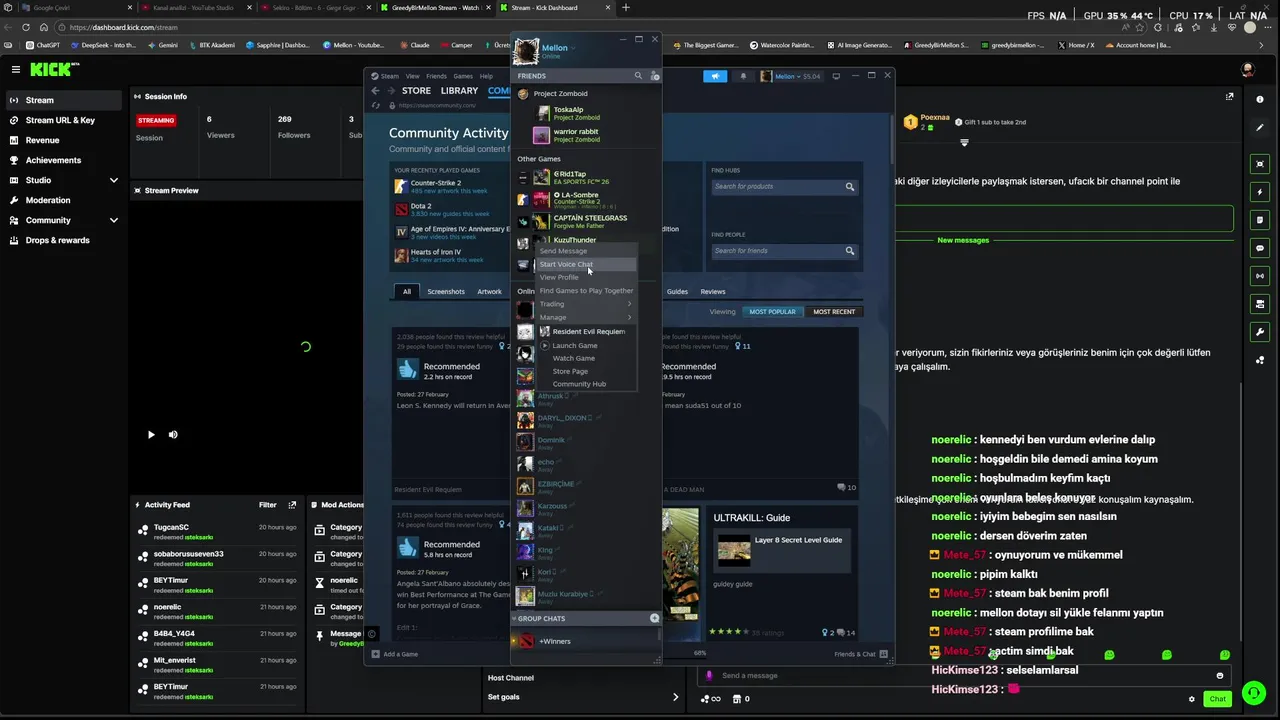The height and width of the screenshot is (720, 1280).
Task: Open Kick chat settings gear
Action: [x=1191, y=699]
